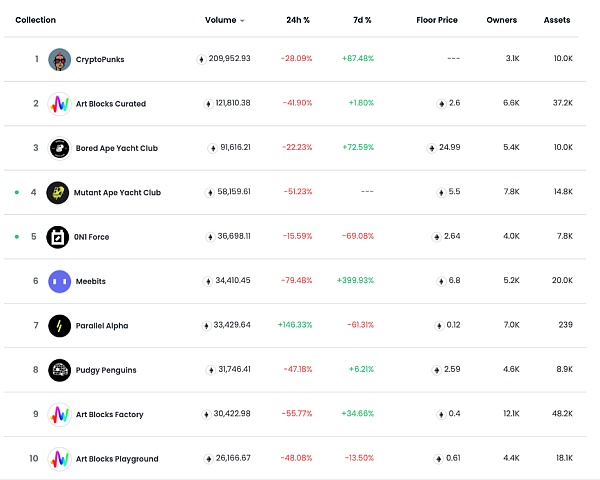The width and height of the screenshot is (600, 480).
Task: Click the ETH icon beside volume 36,698.11
Action: [x=210, y=237]
